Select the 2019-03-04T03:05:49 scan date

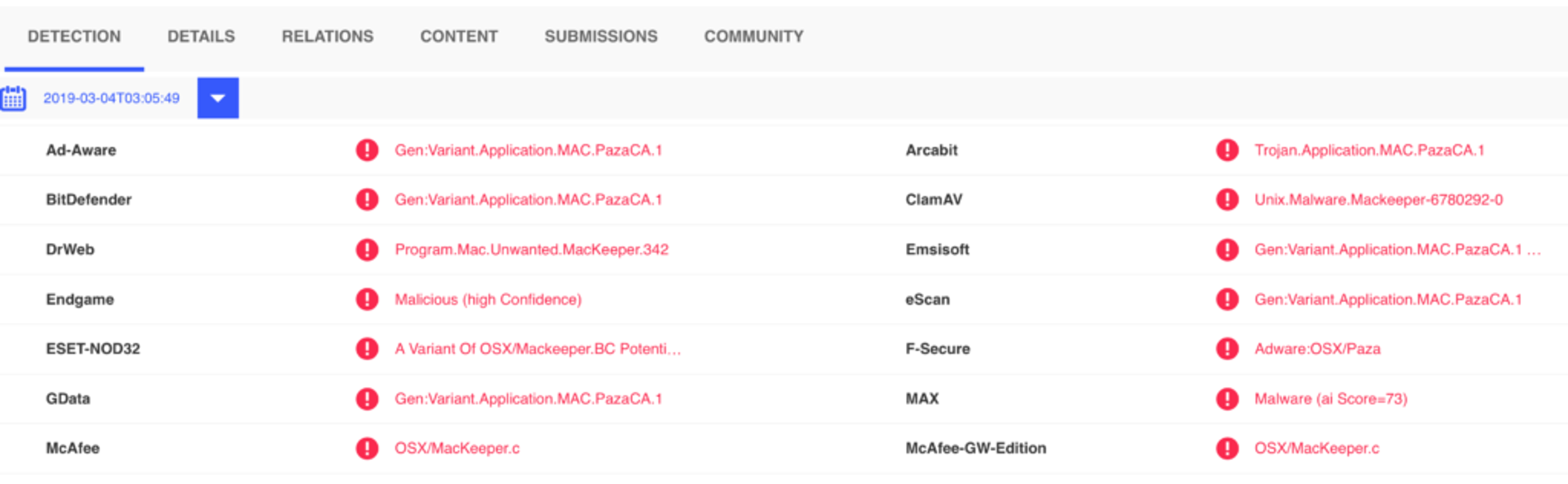[111, 98]
